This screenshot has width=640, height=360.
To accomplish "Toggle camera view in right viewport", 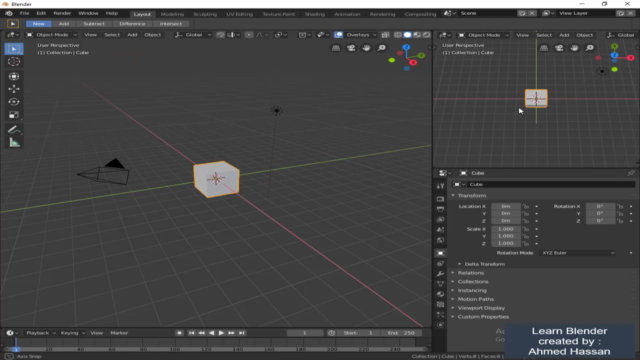I will [x=559, y=48].
